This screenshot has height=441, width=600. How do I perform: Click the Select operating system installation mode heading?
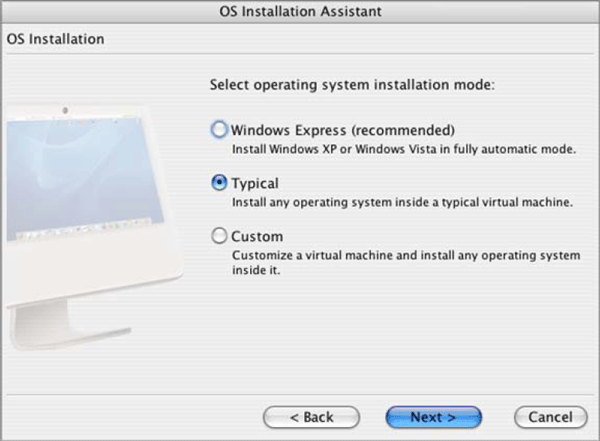click(x=353, y=85)
